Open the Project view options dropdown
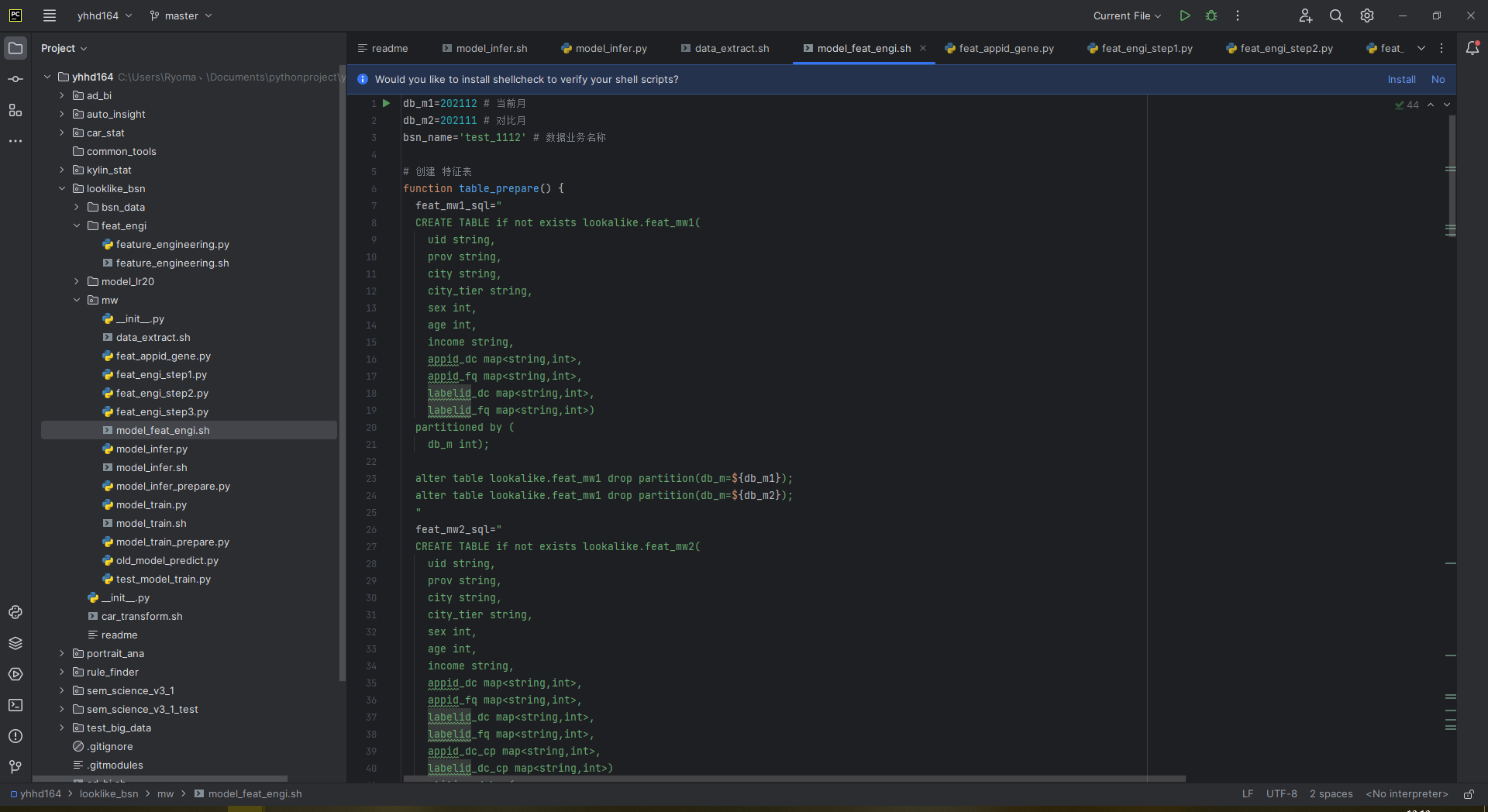Screen dimensions: 1488x812 [64, 48]
